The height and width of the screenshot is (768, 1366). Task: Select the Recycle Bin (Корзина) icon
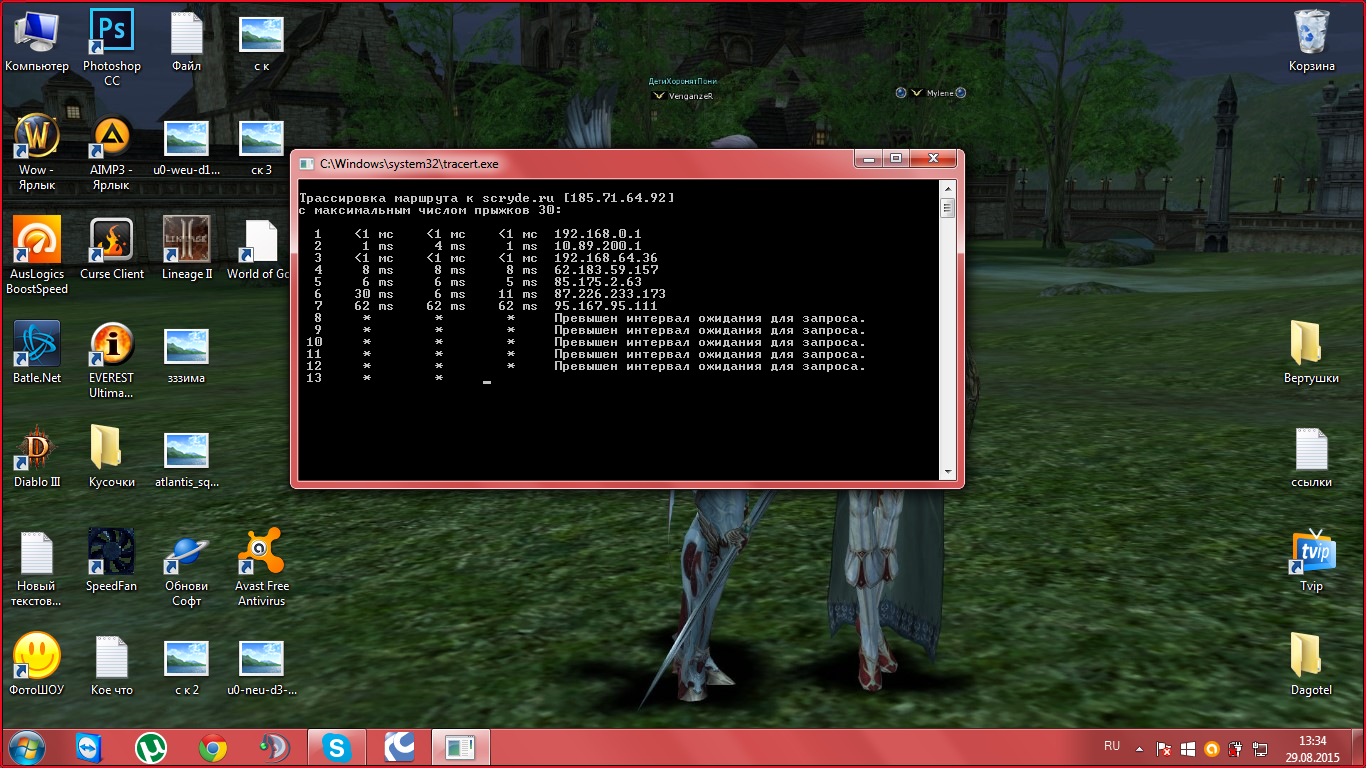pyautogui.click(x=1311, y=34)
